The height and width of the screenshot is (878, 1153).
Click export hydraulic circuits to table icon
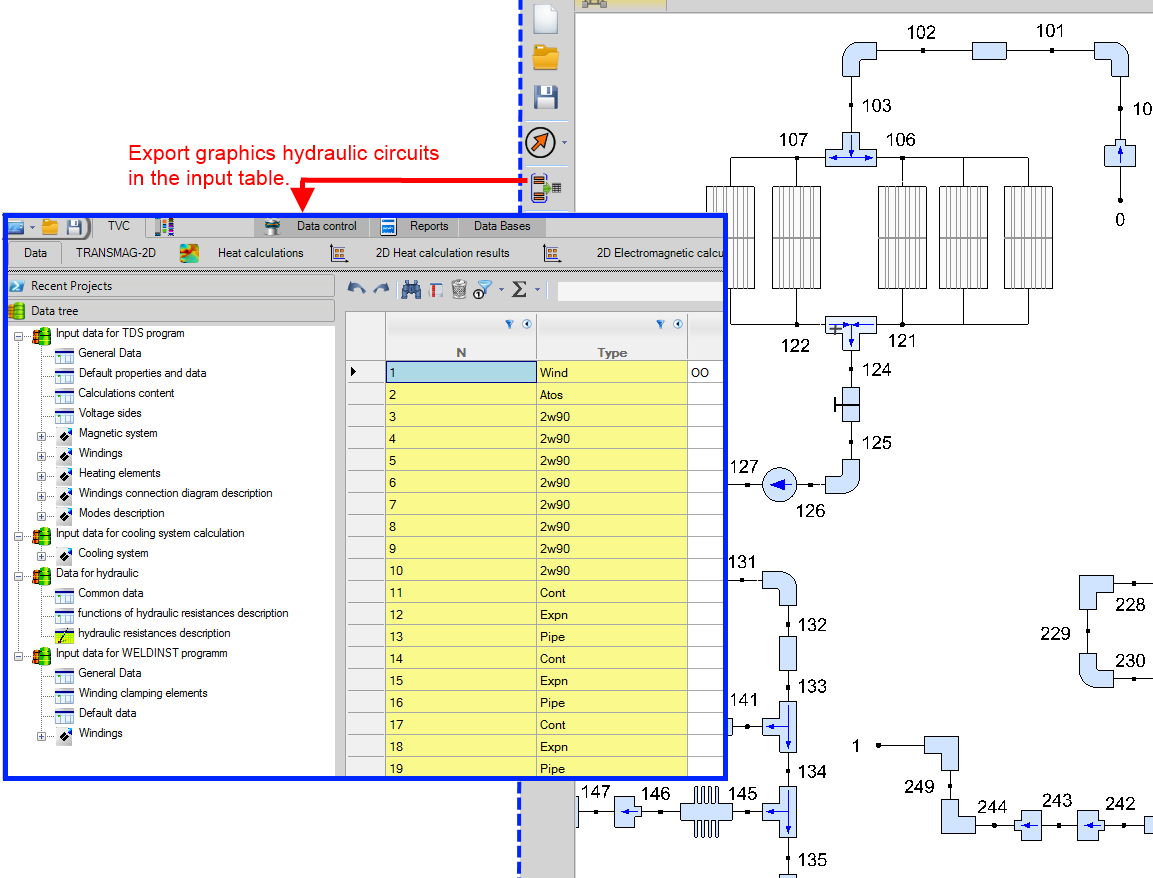pos(546,186)
